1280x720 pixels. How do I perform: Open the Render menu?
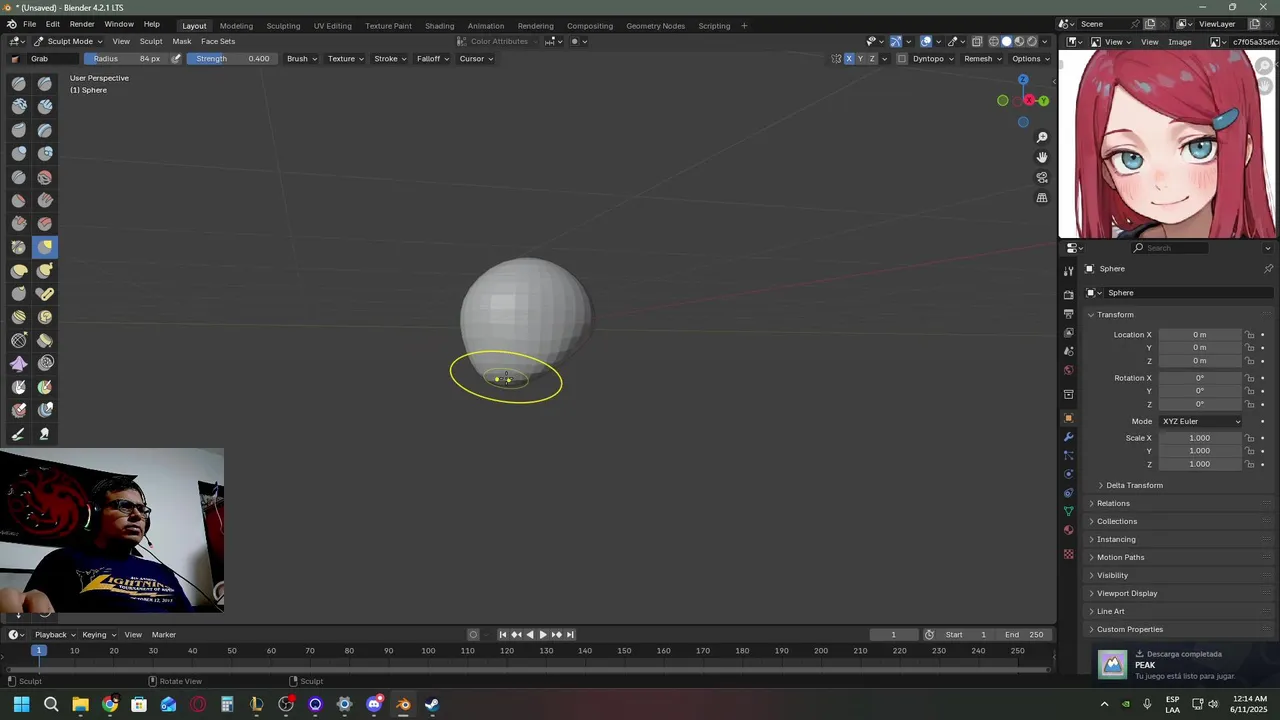tap(82, 24)
